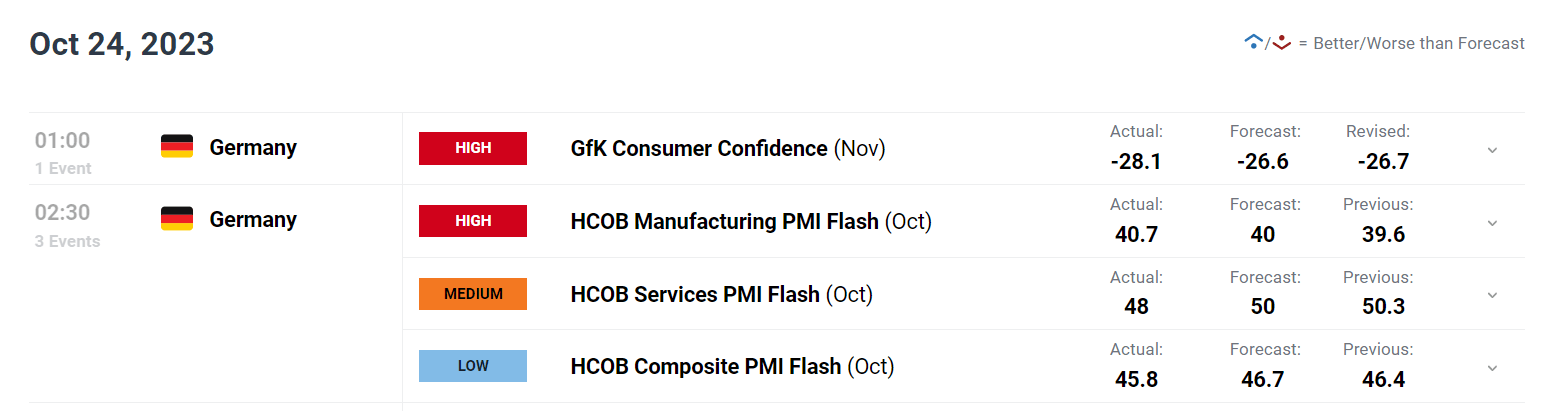This screenshot has height=411, width=1541.
Task: Open HCOB Manufacturing PMI Flash event
Action: coord(724,221)
